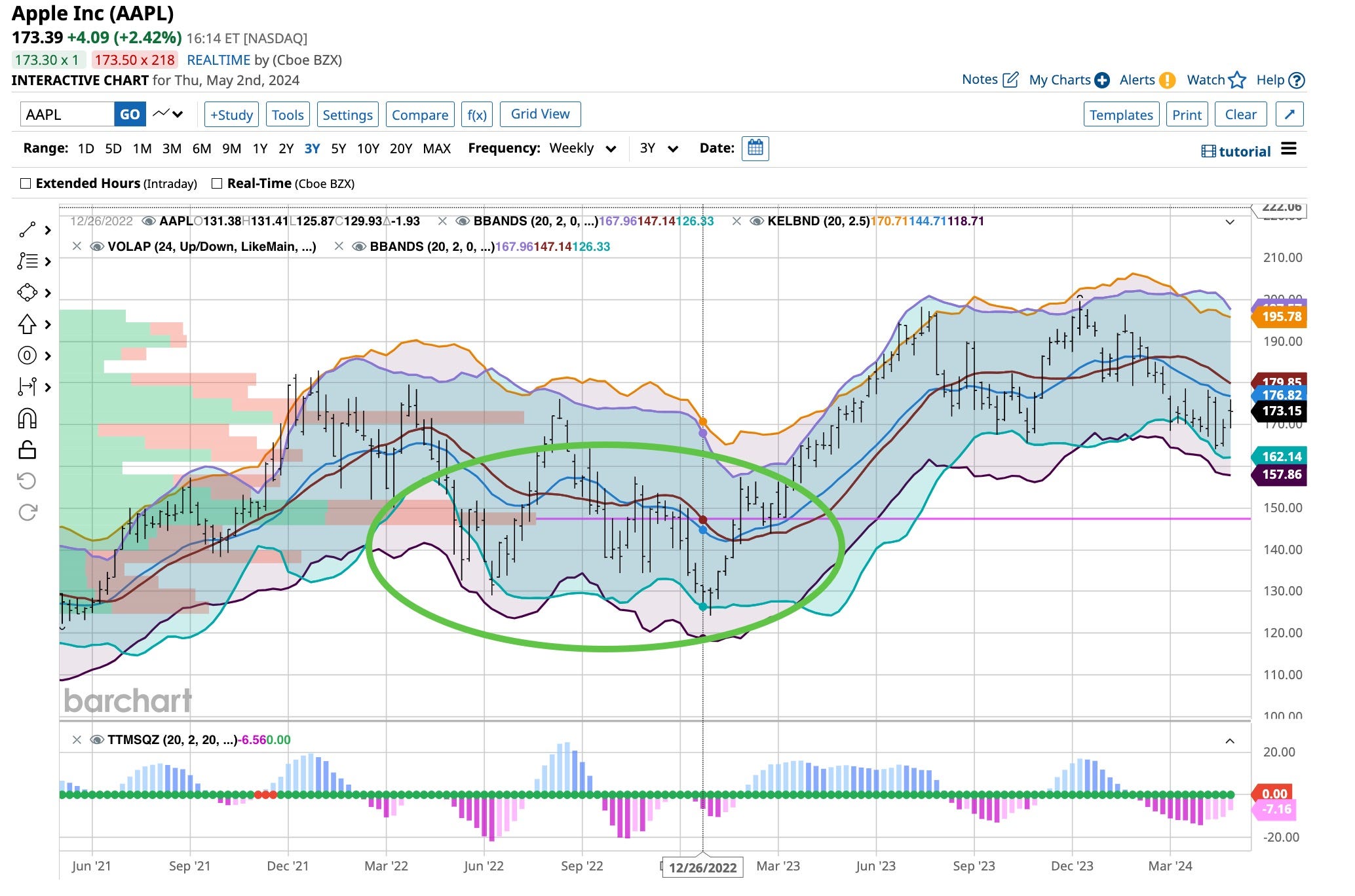Select the 1Y range
The image size is (1355, 896).
pyautogui.click(x=260, y=149)
